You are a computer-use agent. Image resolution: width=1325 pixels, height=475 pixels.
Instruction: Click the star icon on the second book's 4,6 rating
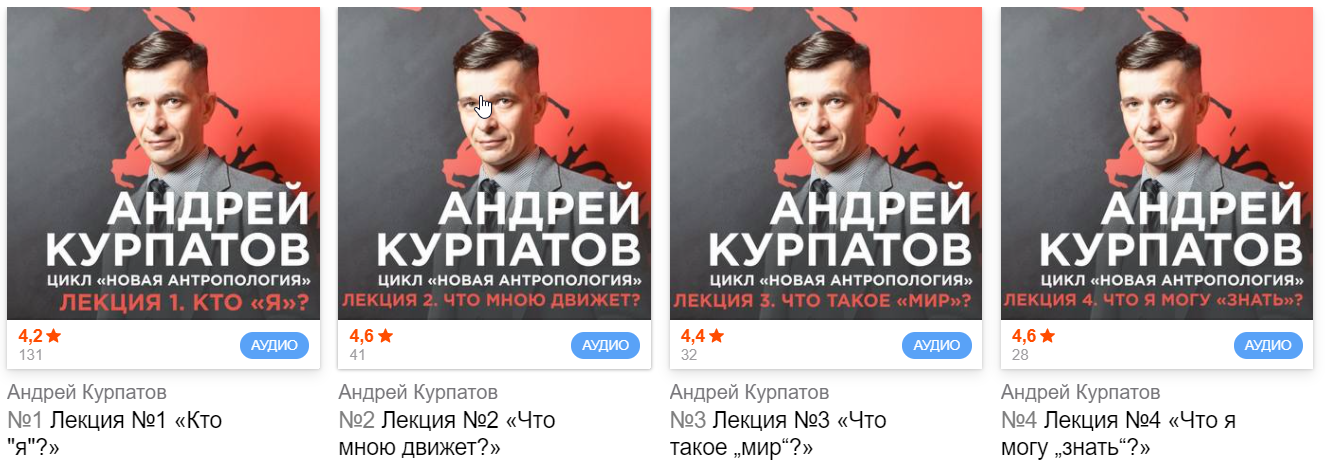click(385, 335)
